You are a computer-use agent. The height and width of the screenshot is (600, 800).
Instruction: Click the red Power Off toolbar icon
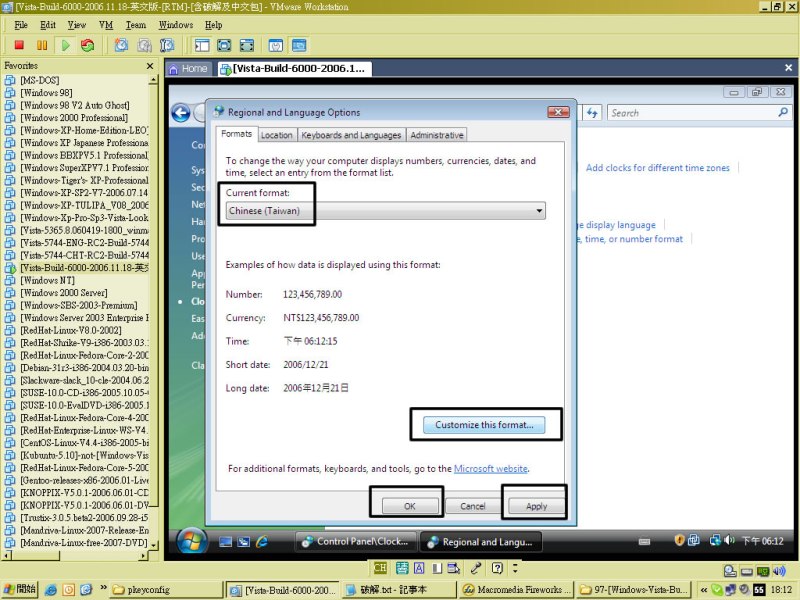19,45
